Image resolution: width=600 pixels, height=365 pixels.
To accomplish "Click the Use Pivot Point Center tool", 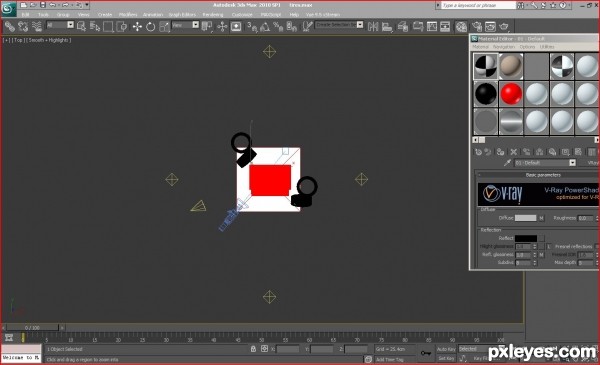I will point(207,26).
